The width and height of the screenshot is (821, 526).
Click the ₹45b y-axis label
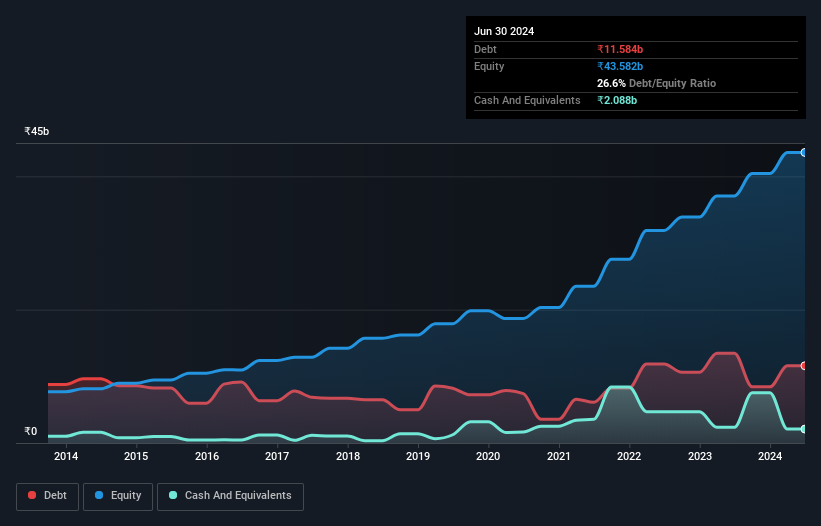pos(37,131)
